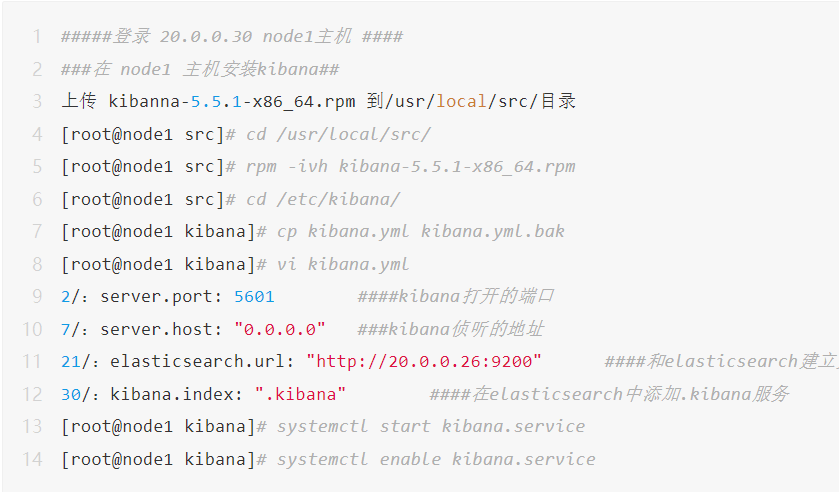
Task: Click the comment beside server.port
Action: (x=456, y=296)
